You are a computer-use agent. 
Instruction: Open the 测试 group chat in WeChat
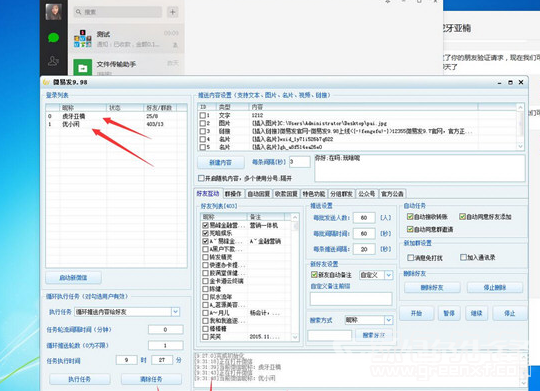point(126,38)
